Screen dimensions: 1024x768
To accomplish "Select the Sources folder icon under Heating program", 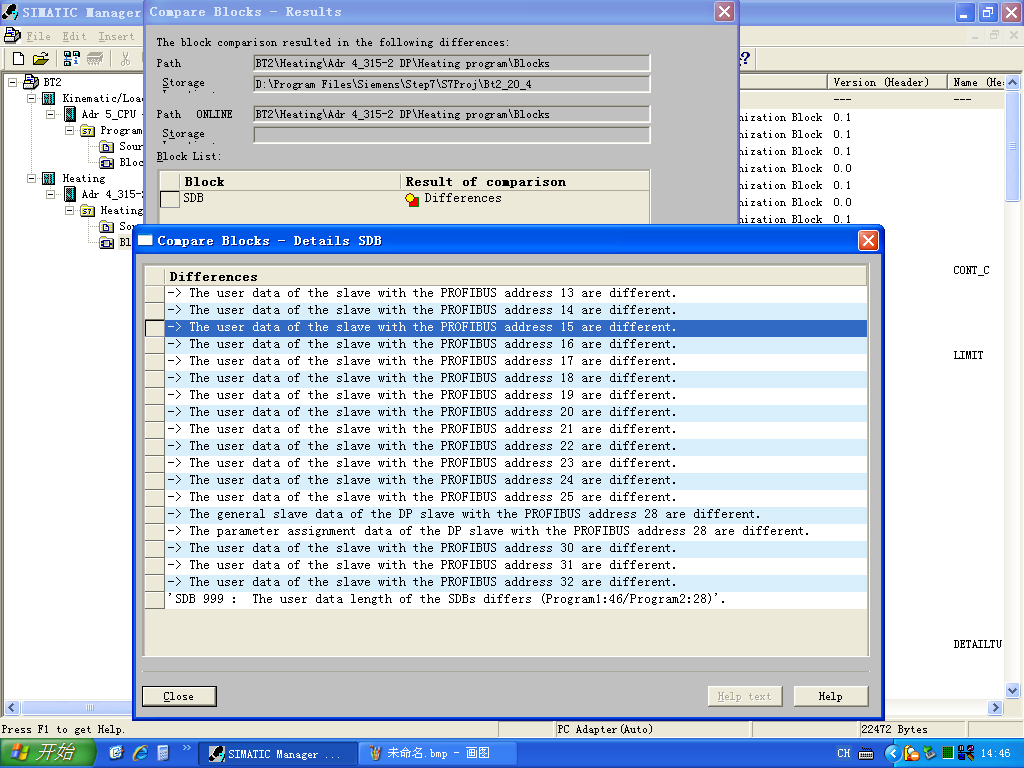I will (x=106, y=226).
